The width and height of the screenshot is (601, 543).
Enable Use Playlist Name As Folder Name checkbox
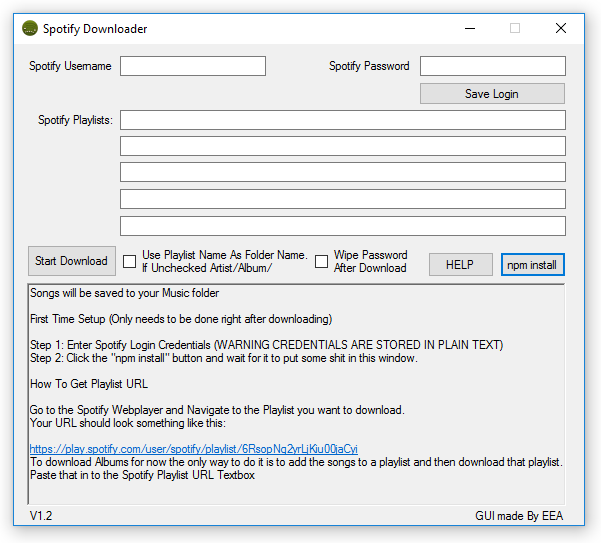point(130,262)
